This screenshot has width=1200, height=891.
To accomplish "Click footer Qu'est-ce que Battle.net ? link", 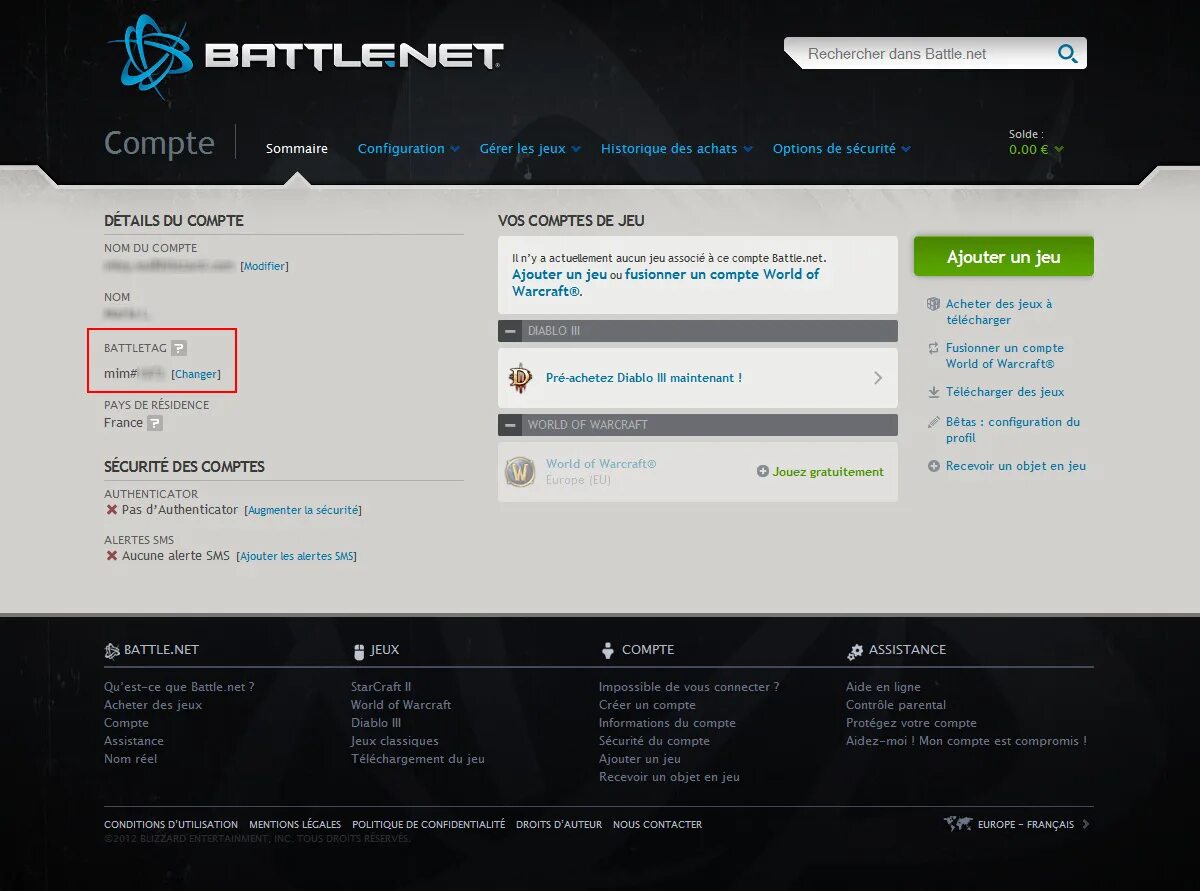I will [x=179, y=687].
